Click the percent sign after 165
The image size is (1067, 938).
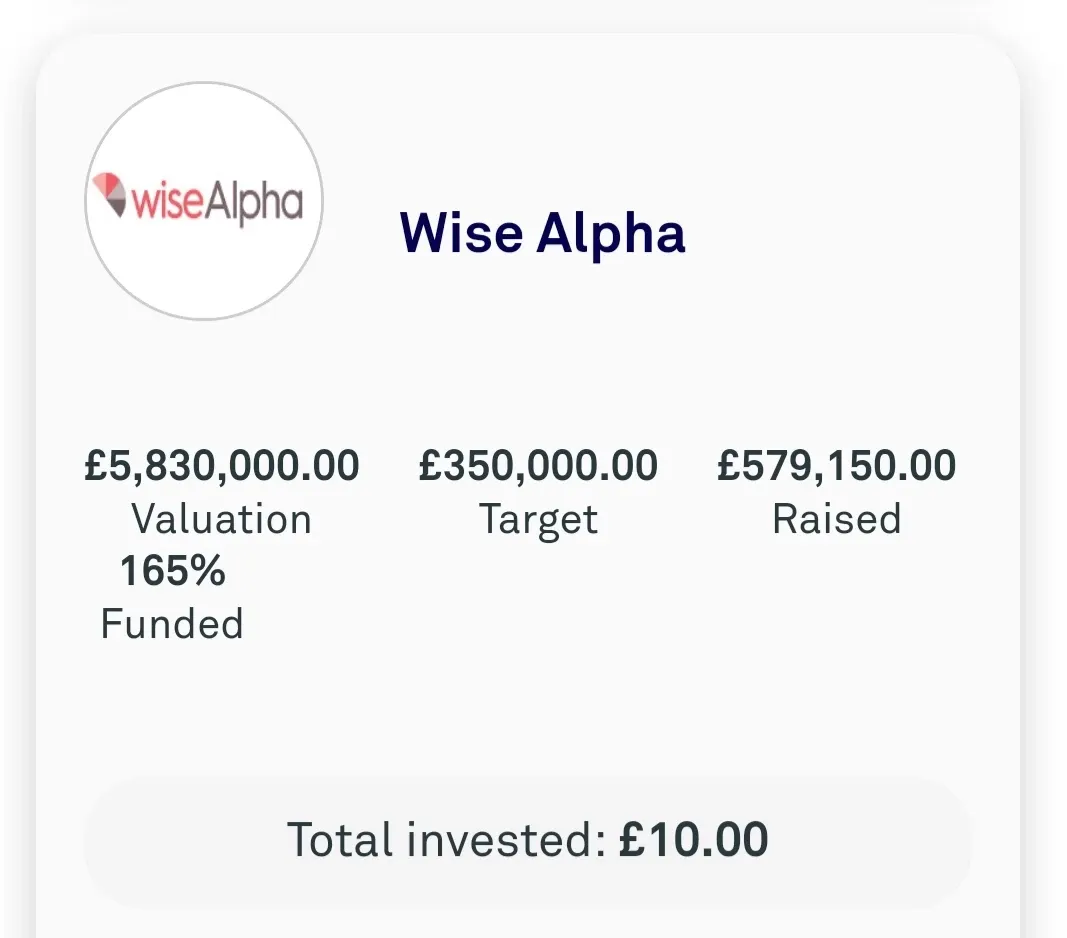(x=208, y=570)
